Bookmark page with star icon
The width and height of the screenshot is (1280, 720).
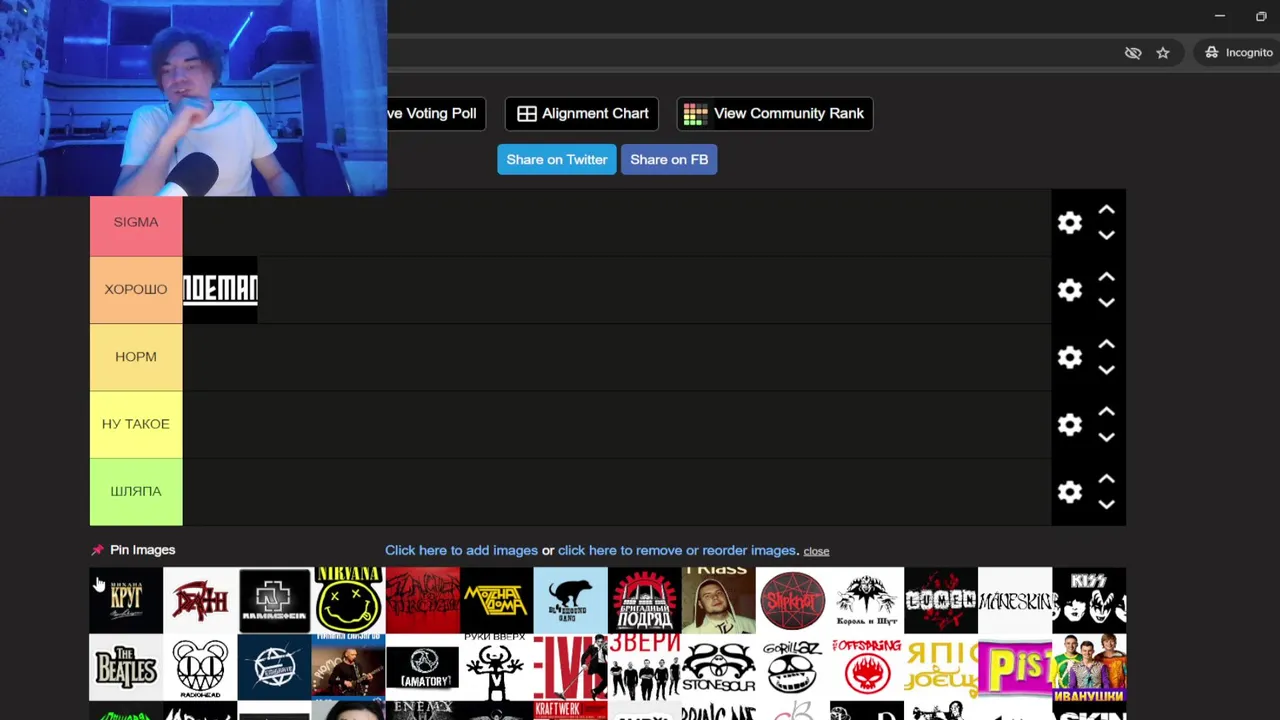(1163, 53)
